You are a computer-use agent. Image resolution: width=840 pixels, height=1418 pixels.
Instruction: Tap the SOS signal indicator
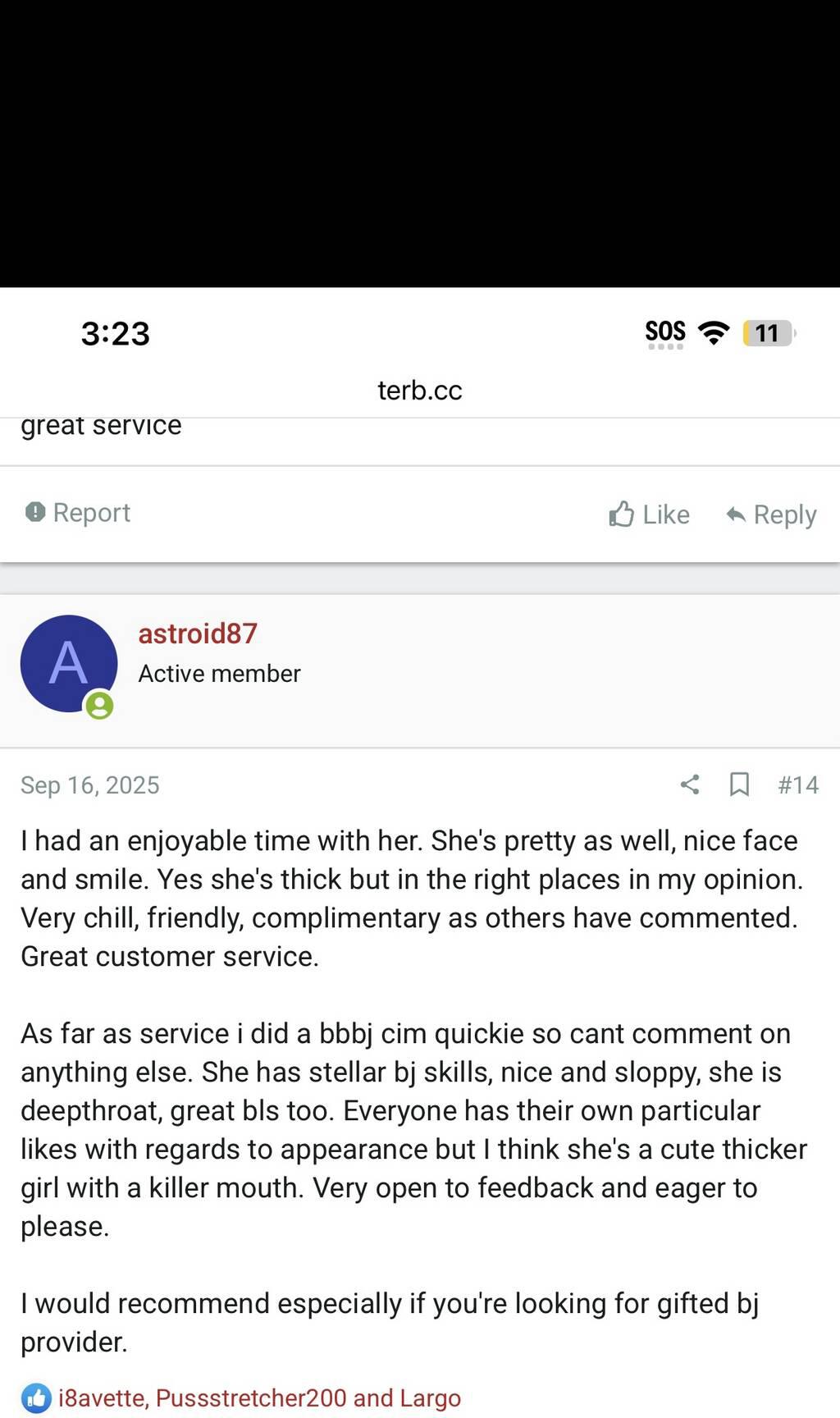tap(665, 332)
